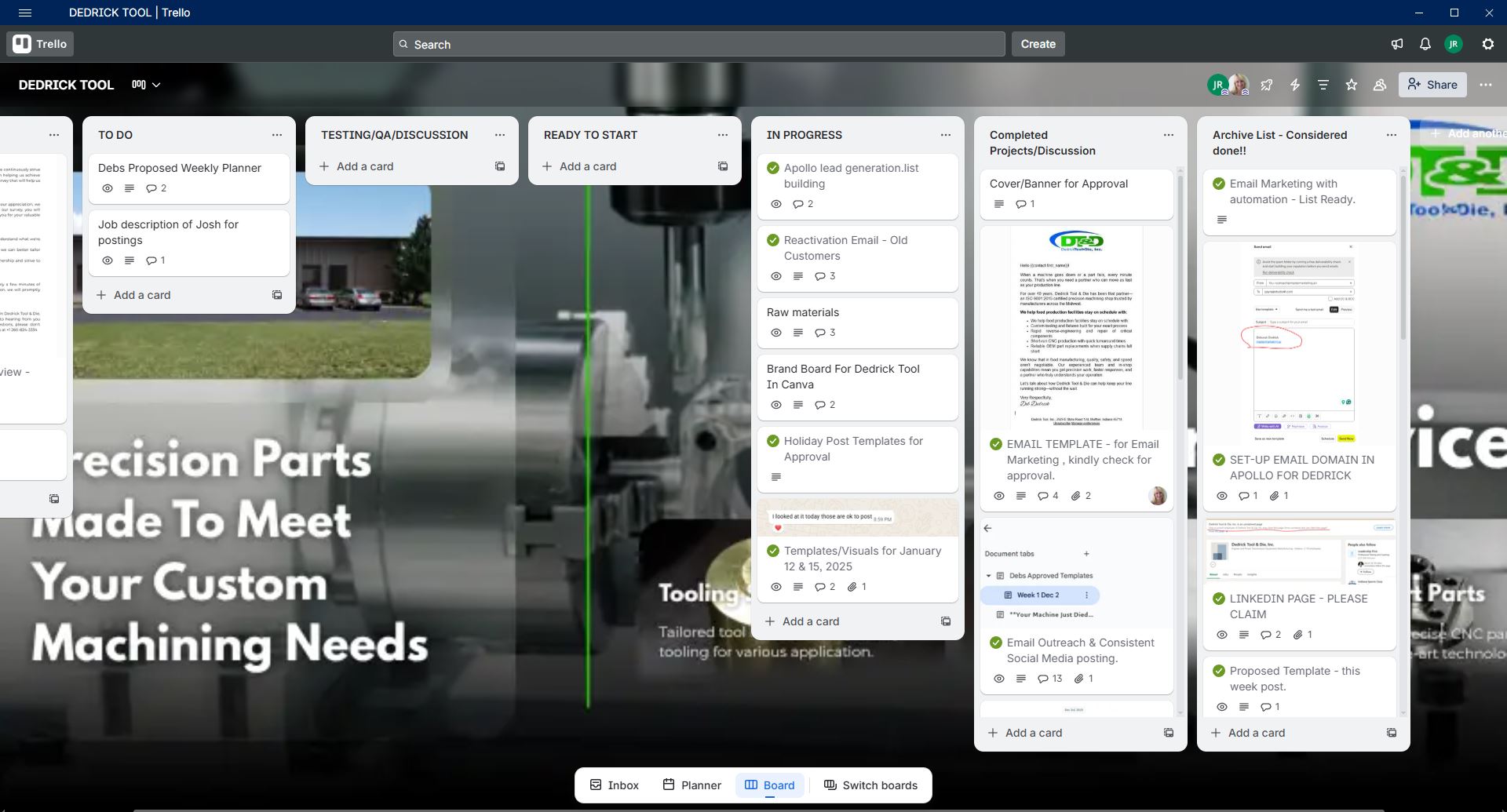Open IN PROGRESS list actions menu
The height and width of the screenshot is (812, 1507).
pyautogui.click(x=946, y=135)
